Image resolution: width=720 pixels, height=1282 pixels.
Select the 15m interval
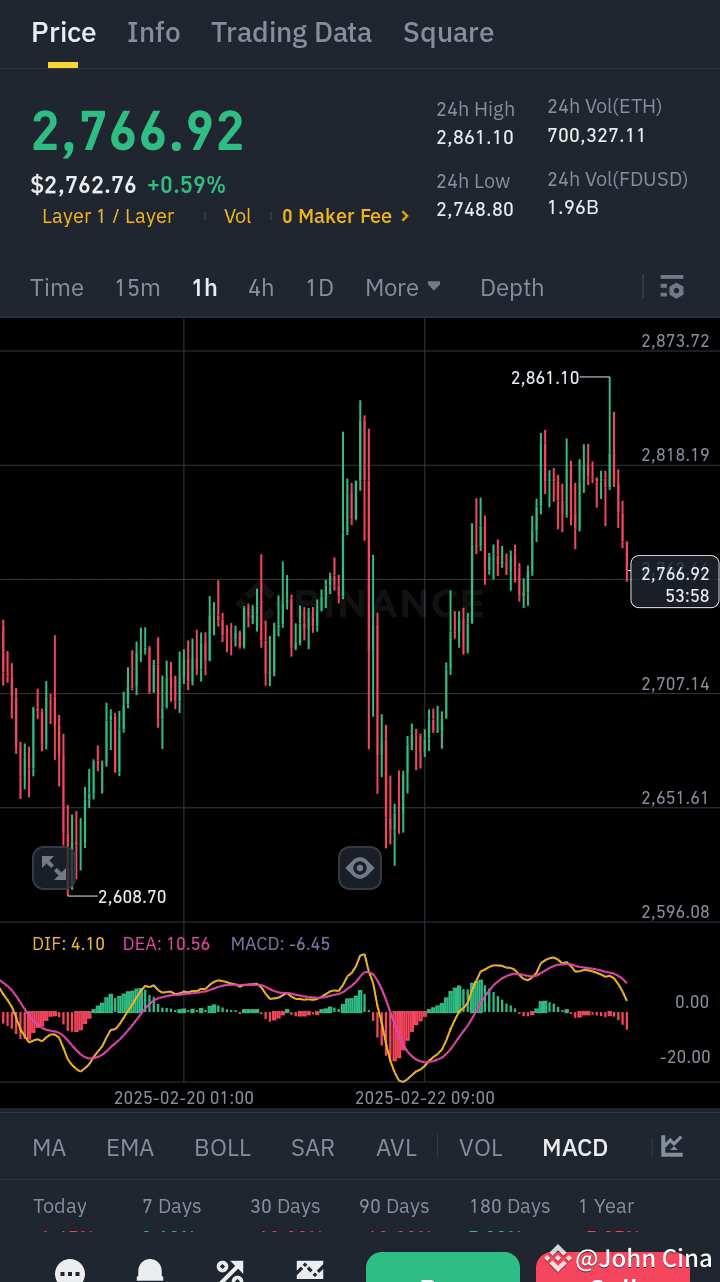137,288
